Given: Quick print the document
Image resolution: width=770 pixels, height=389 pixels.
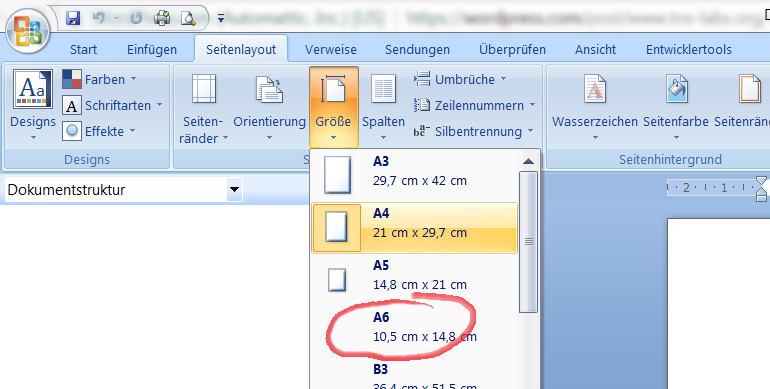Looking at the screenshot, I should 162,18.
